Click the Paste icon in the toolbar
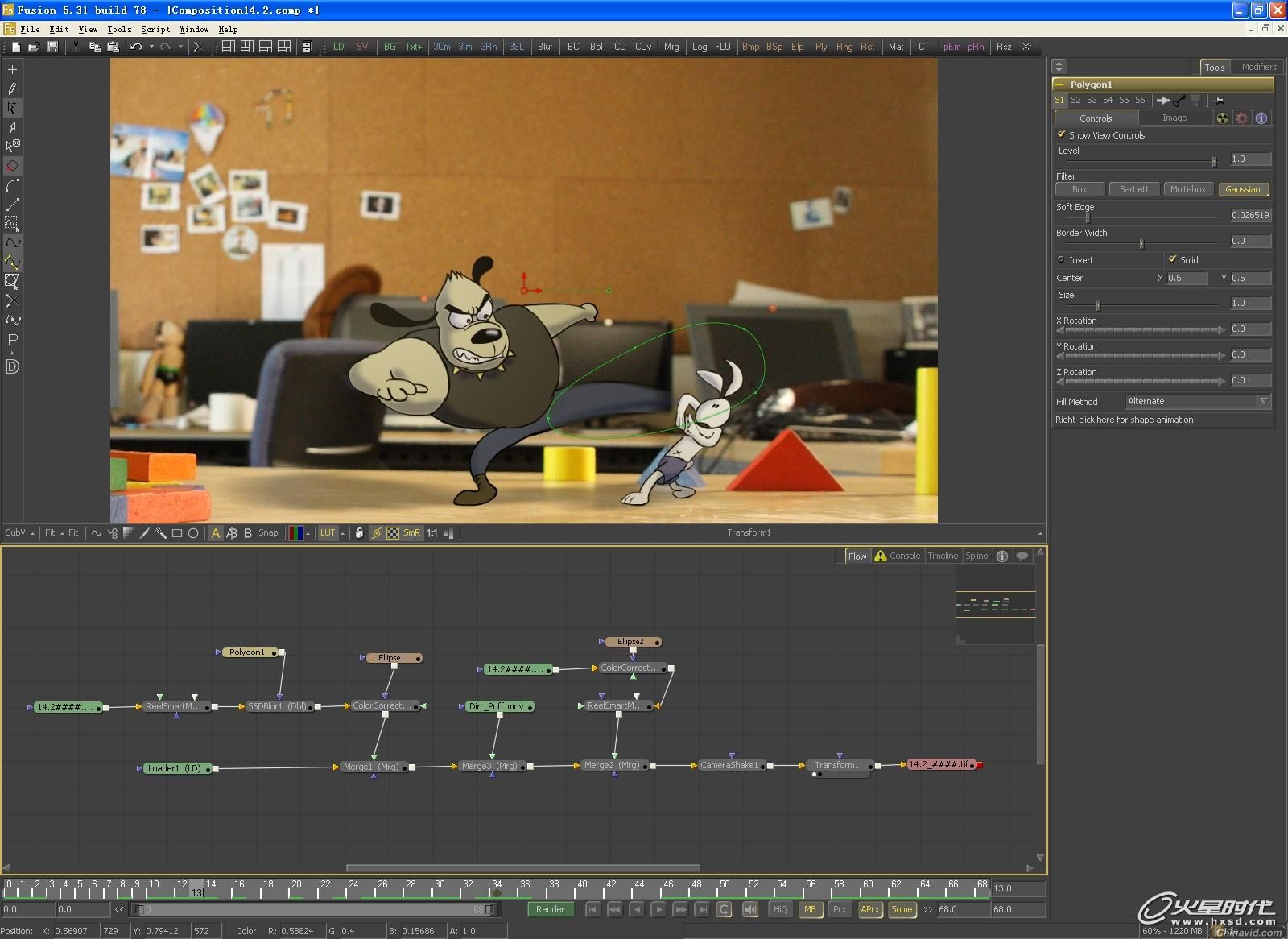The height and width of the screenshot is (939, 1288). [114, 47]
